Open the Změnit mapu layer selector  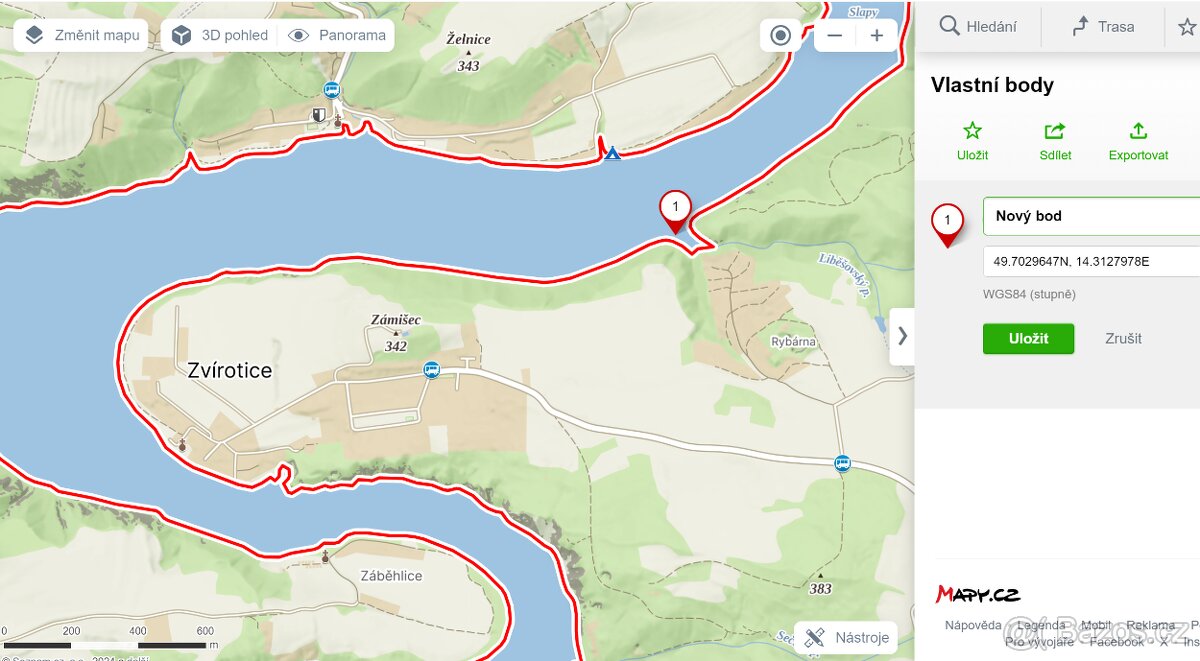coord(81,35)
